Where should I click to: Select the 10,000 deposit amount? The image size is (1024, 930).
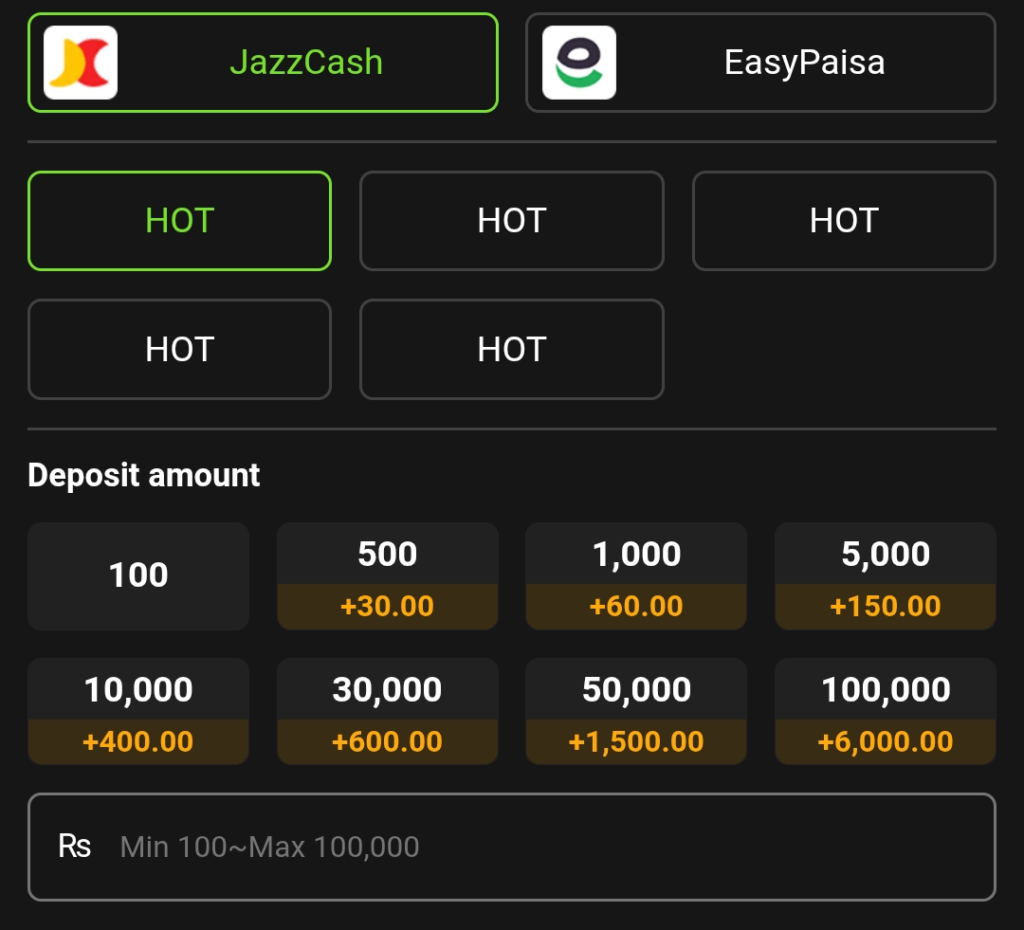click(138, 711)
